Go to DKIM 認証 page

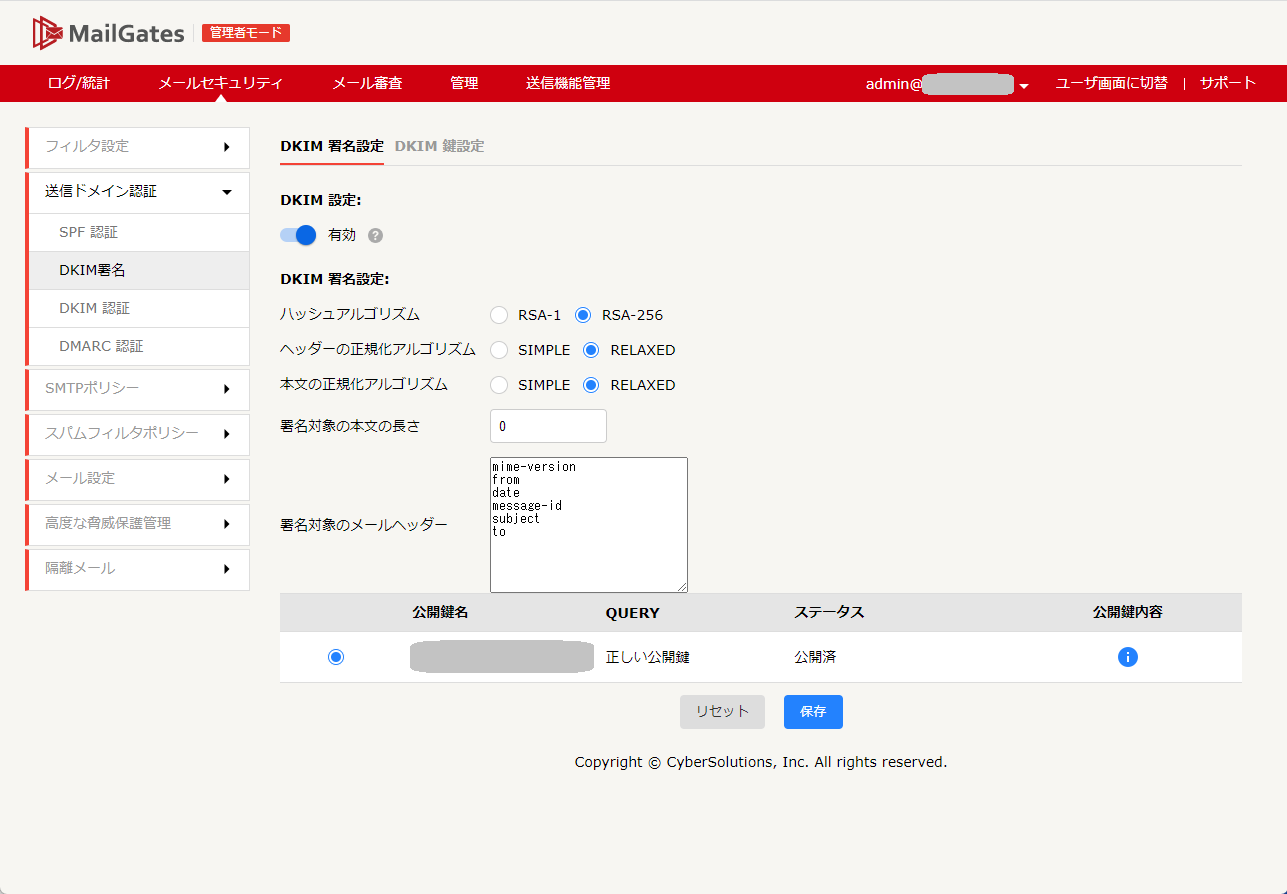(138, 309)
